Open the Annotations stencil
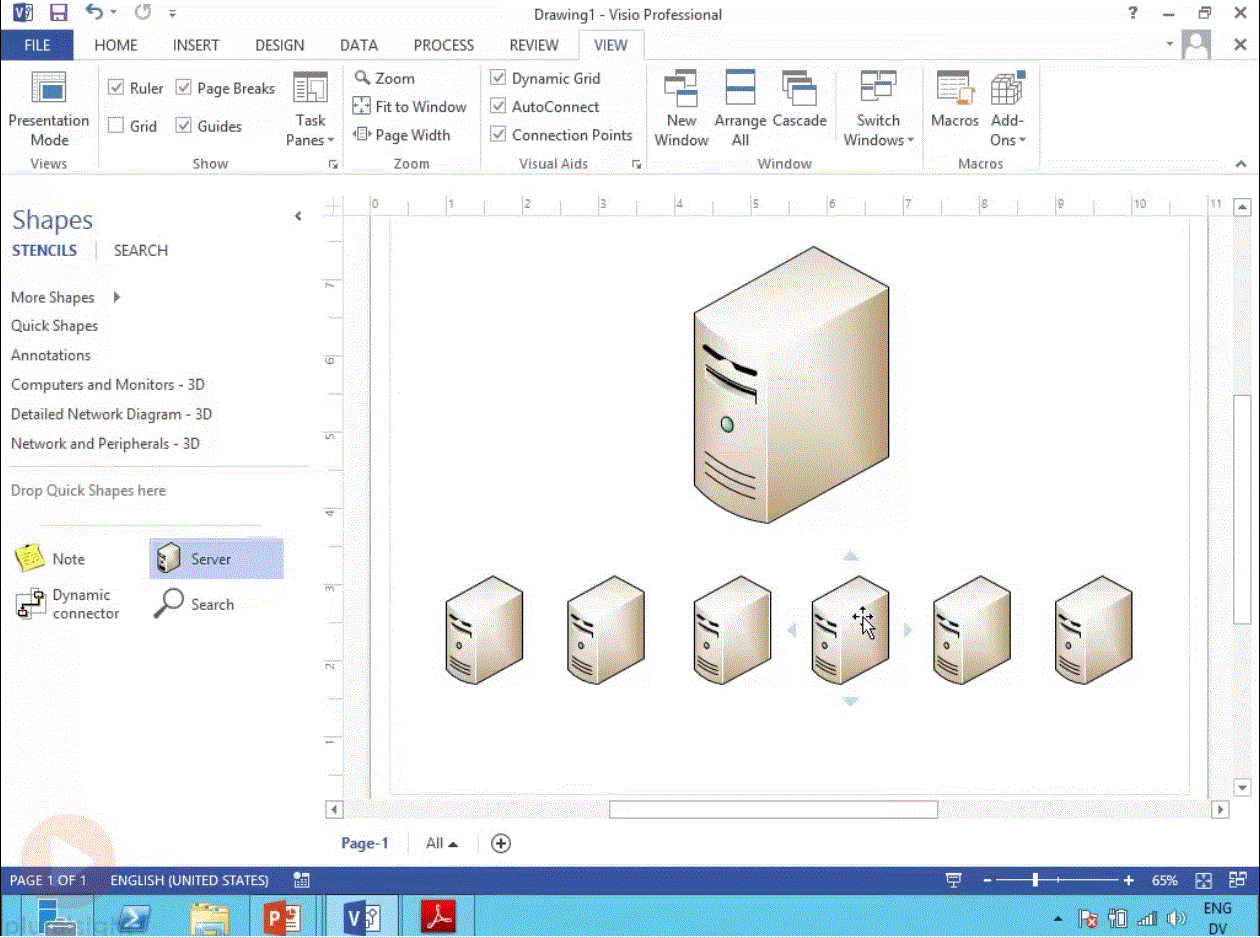Screen dimensions: 1260x938 coord(51,355)
